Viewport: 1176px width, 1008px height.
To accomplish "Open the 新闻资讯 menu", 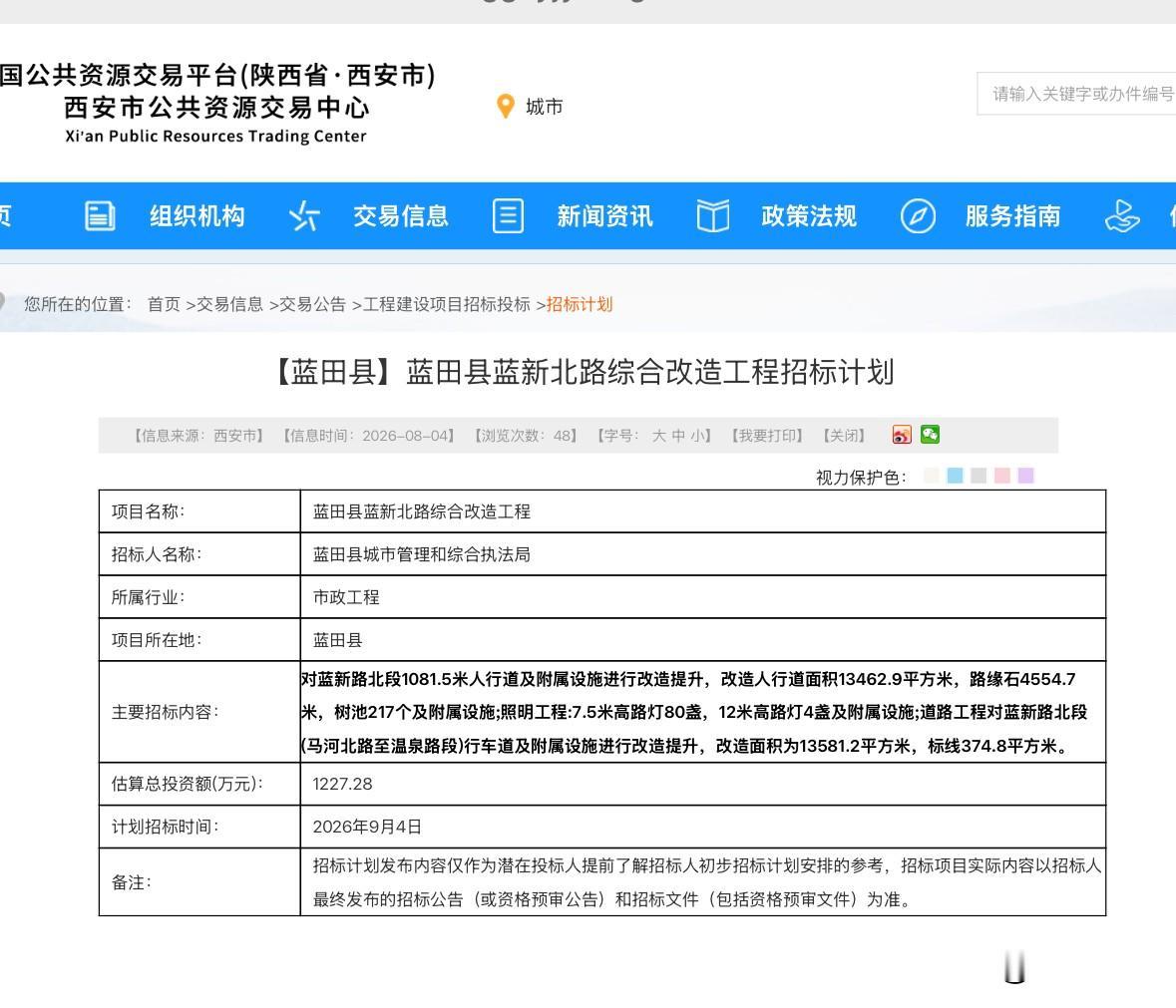I will [605, 215].
